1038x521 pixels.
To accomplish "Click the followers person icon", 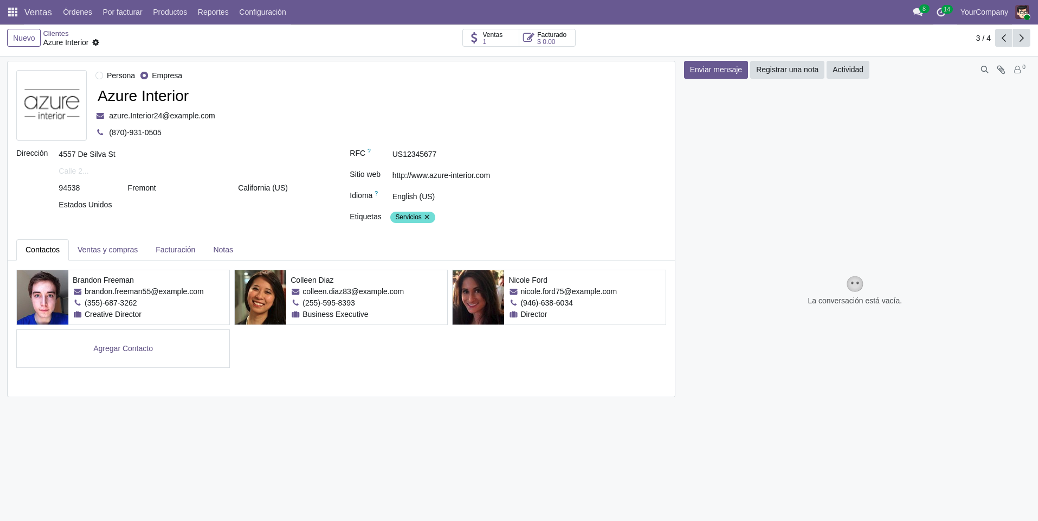I will click(1018, 70).
